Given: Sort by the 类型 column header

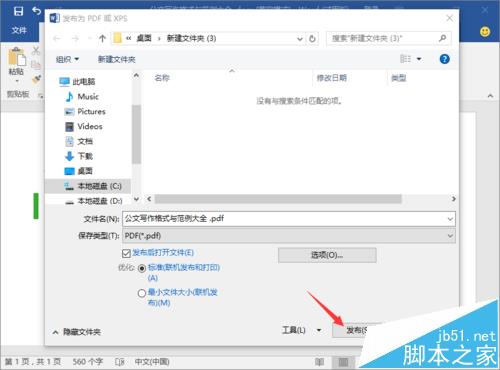Looking at the screenshot, I should tap(399, 78).
